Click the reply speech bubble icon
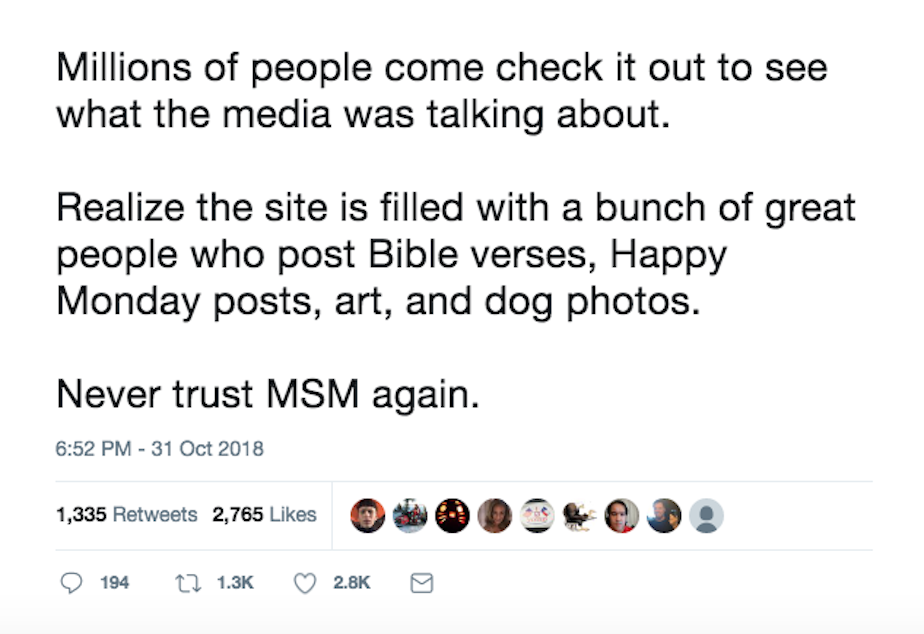 (x=71, y=582)
